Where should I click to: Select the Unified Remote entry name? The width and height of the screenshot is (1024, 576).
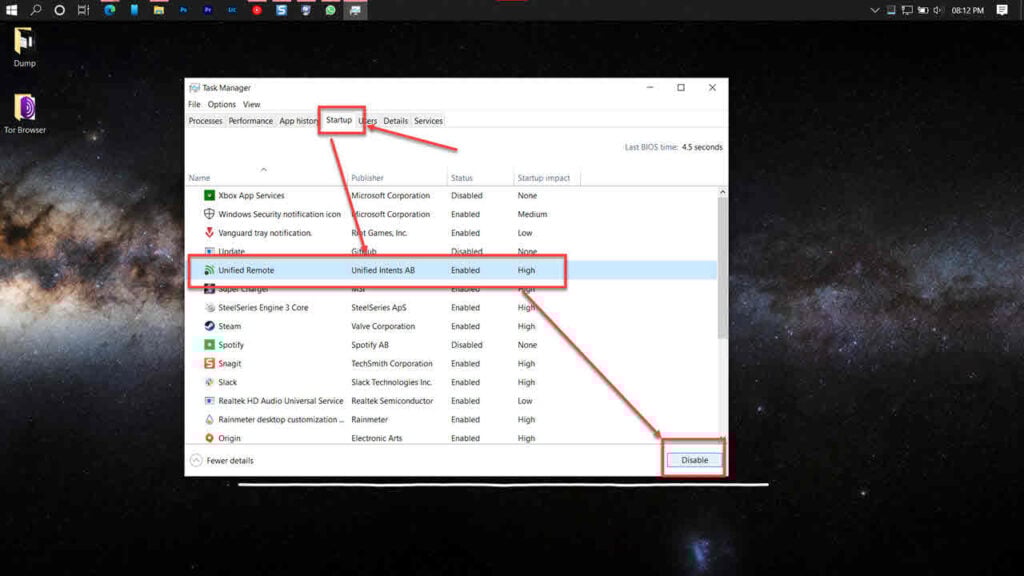click(x=246, y=270)
